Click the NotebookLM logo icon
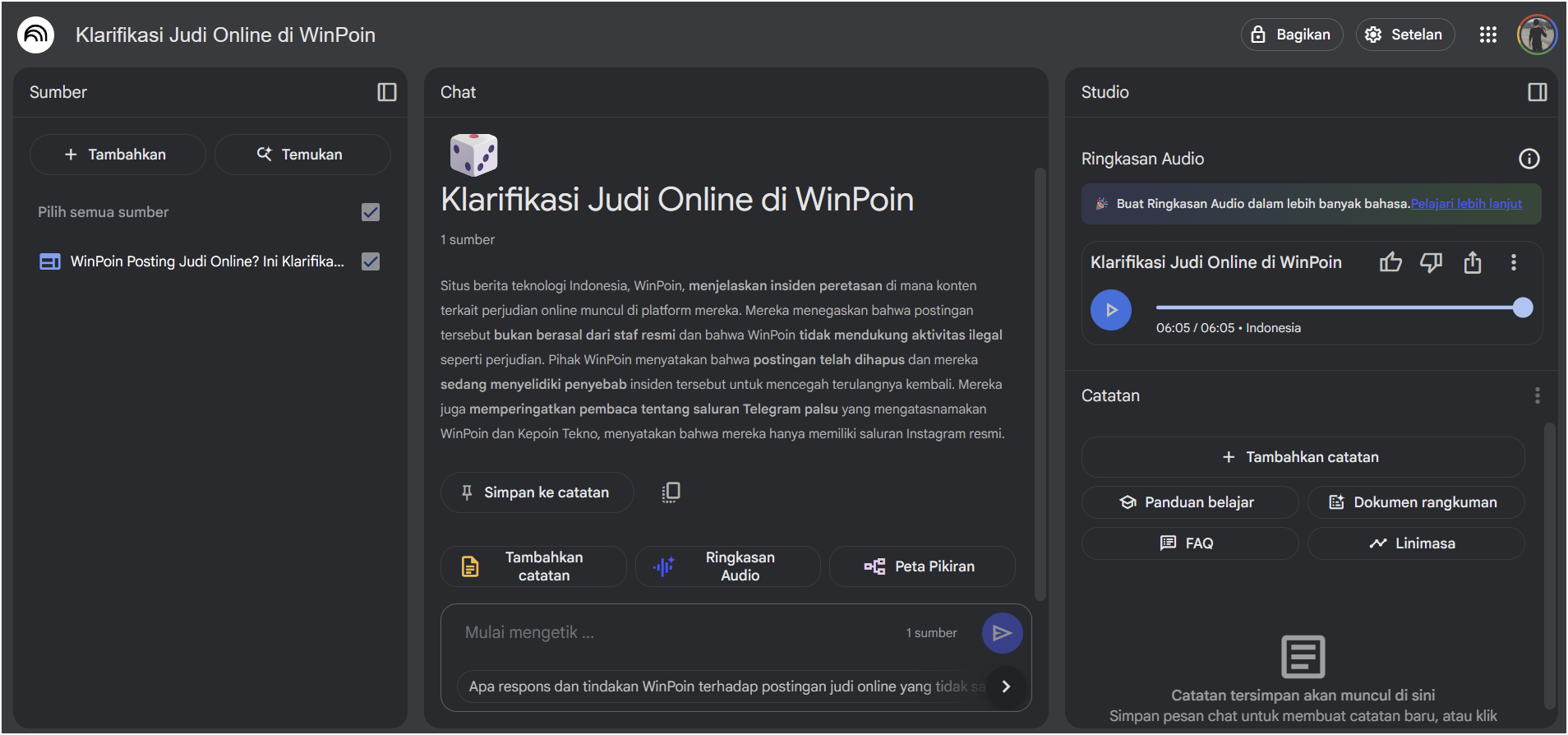The width and height of the screenshot is (1568, 735). tap(35, 35)
